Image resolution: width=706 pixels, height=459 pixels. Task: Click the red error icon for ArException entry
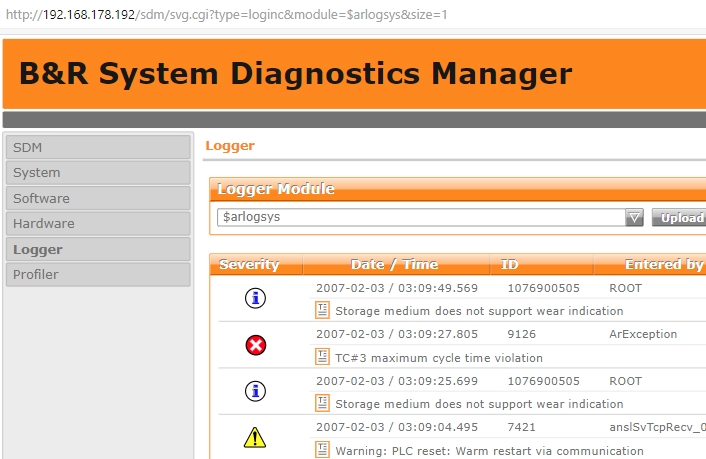click(x=255, y=345)
